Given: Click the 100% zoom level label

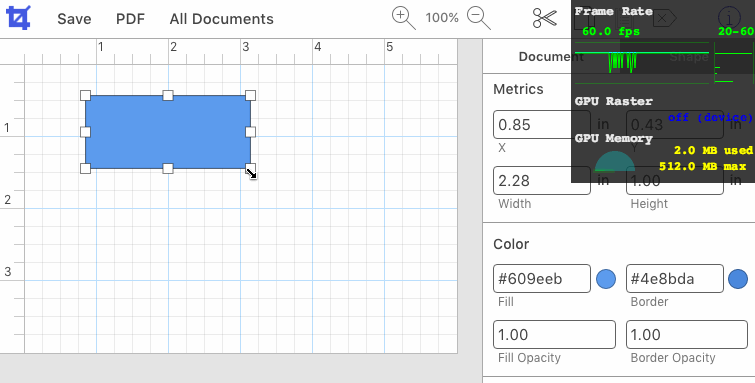Looking at the screenshot, I should tap(442, 18).
